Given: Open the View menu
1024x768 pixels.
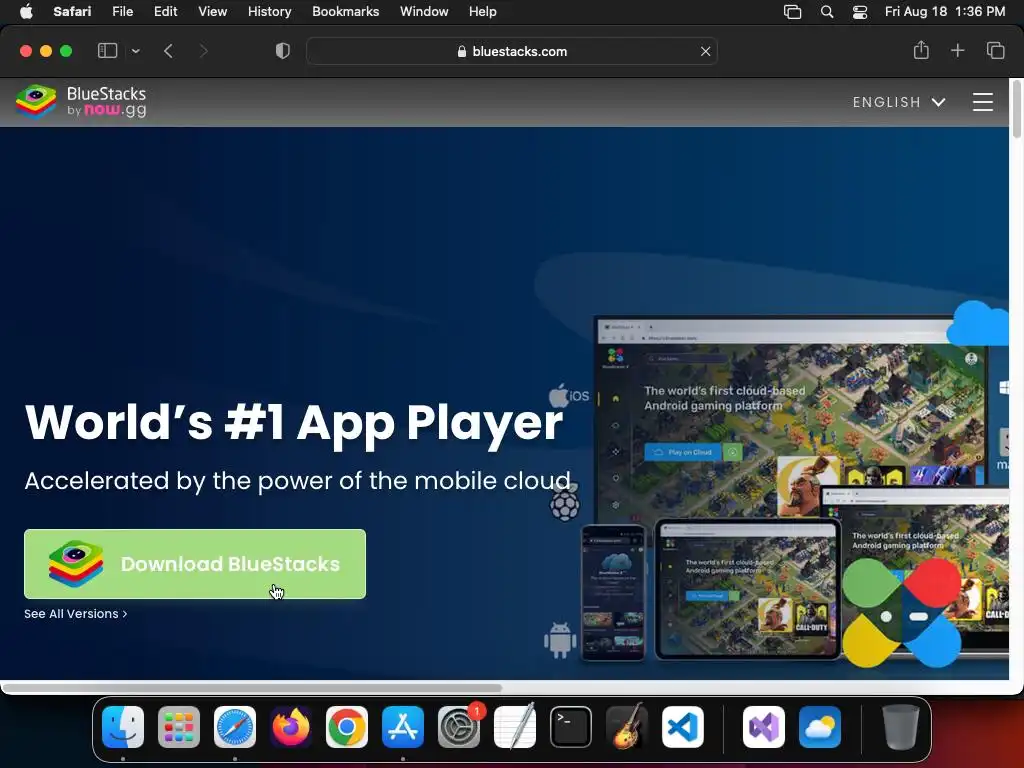Looking at the screenshot, I should [x=212, y=12].
